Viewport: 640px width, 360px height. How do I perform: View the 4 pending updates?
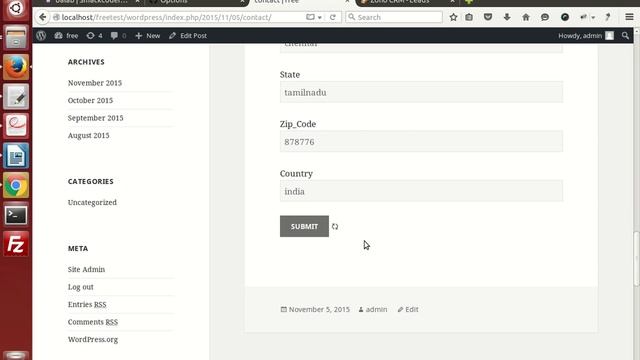(94, 36)
